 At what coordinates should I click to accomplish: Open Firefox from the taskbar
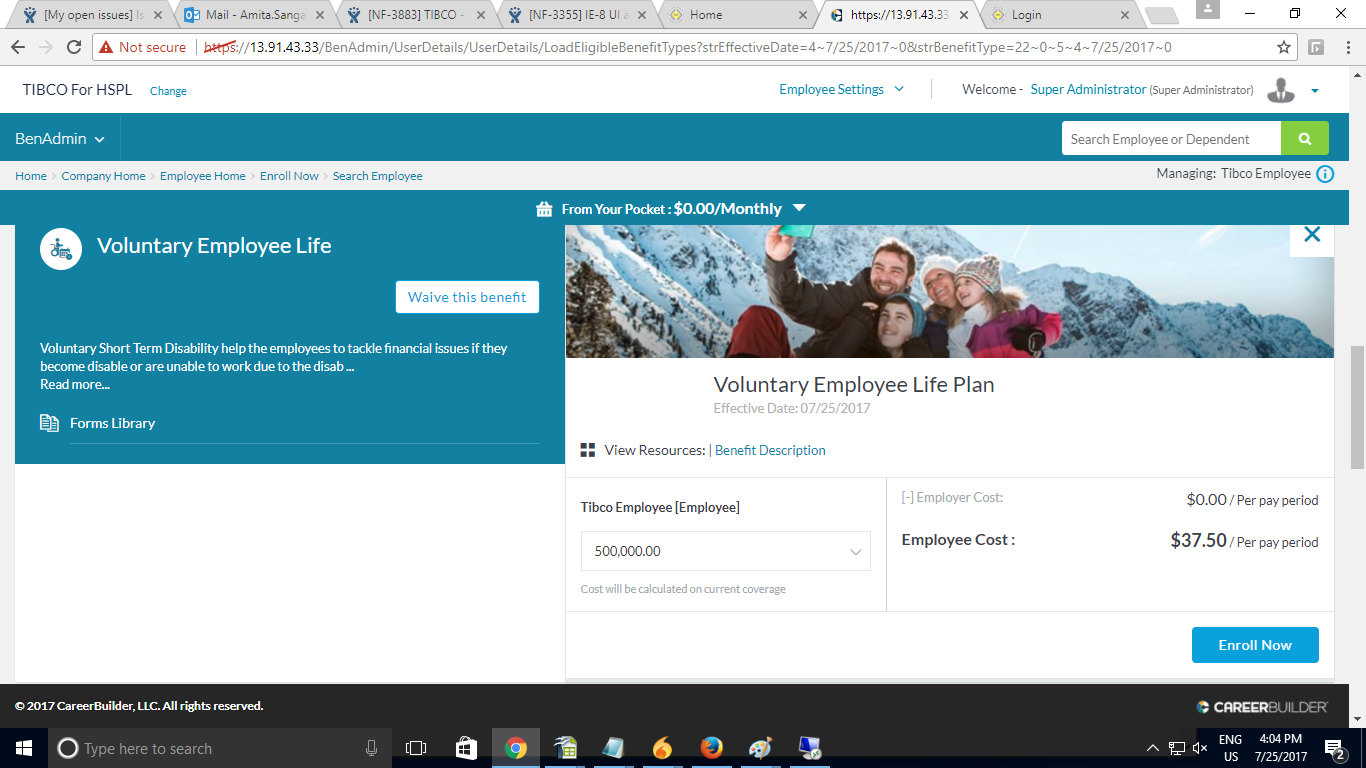[711, 748]
